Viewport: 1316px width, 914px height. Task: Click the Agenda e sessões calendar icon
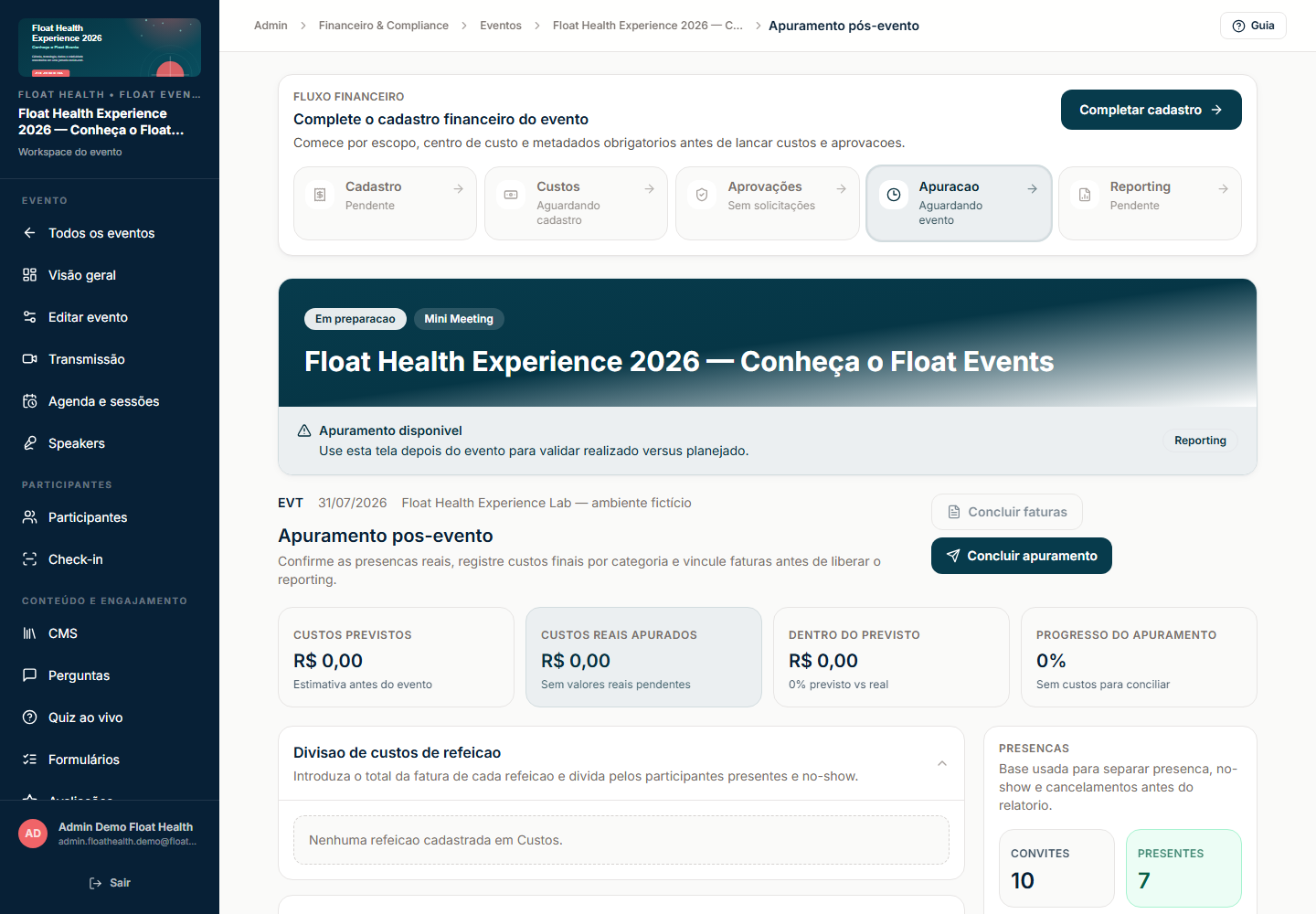click(x=29, y=401)
